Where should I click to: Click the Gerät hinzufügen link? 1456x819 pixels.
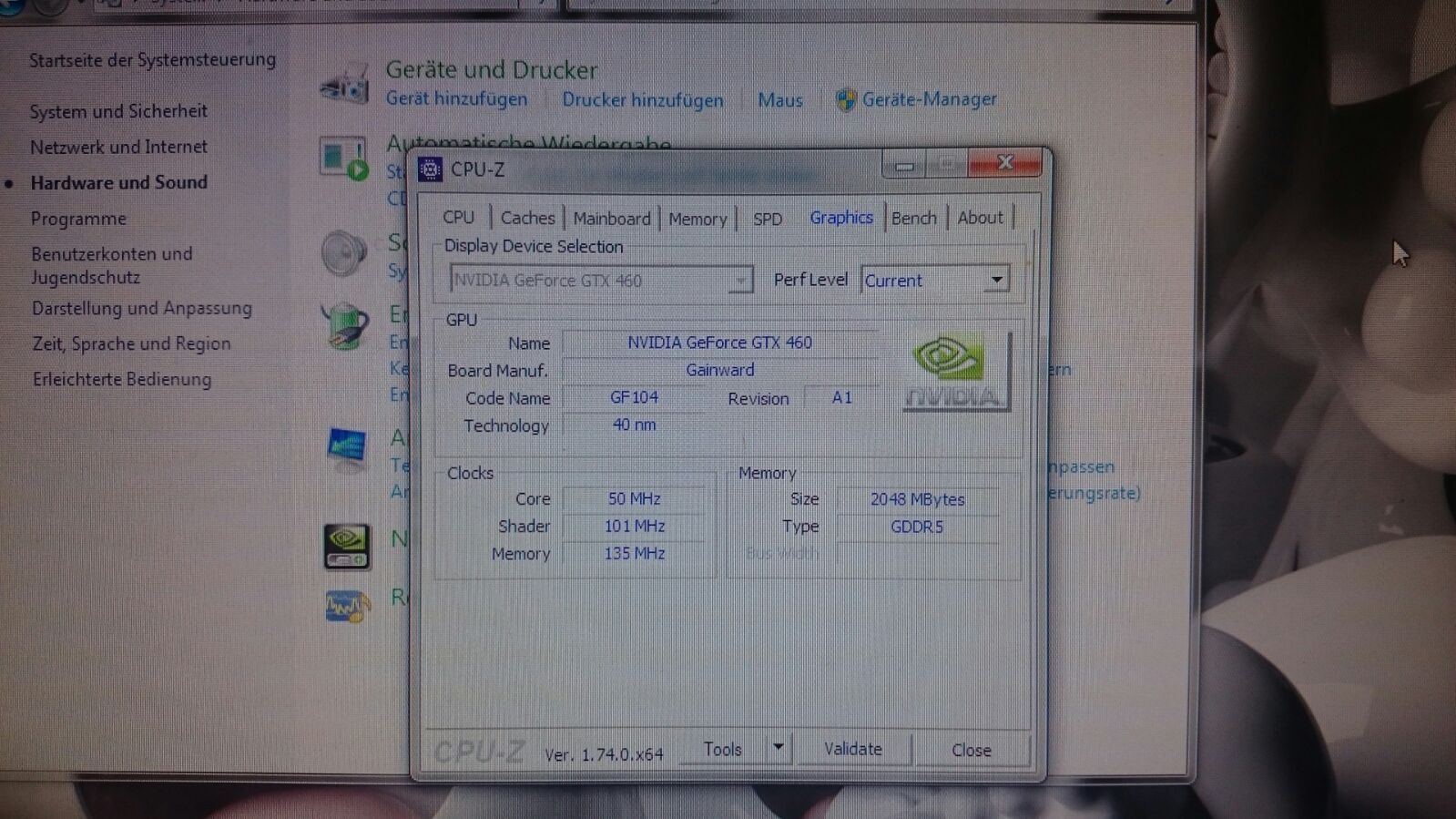[x=456, y=98]
